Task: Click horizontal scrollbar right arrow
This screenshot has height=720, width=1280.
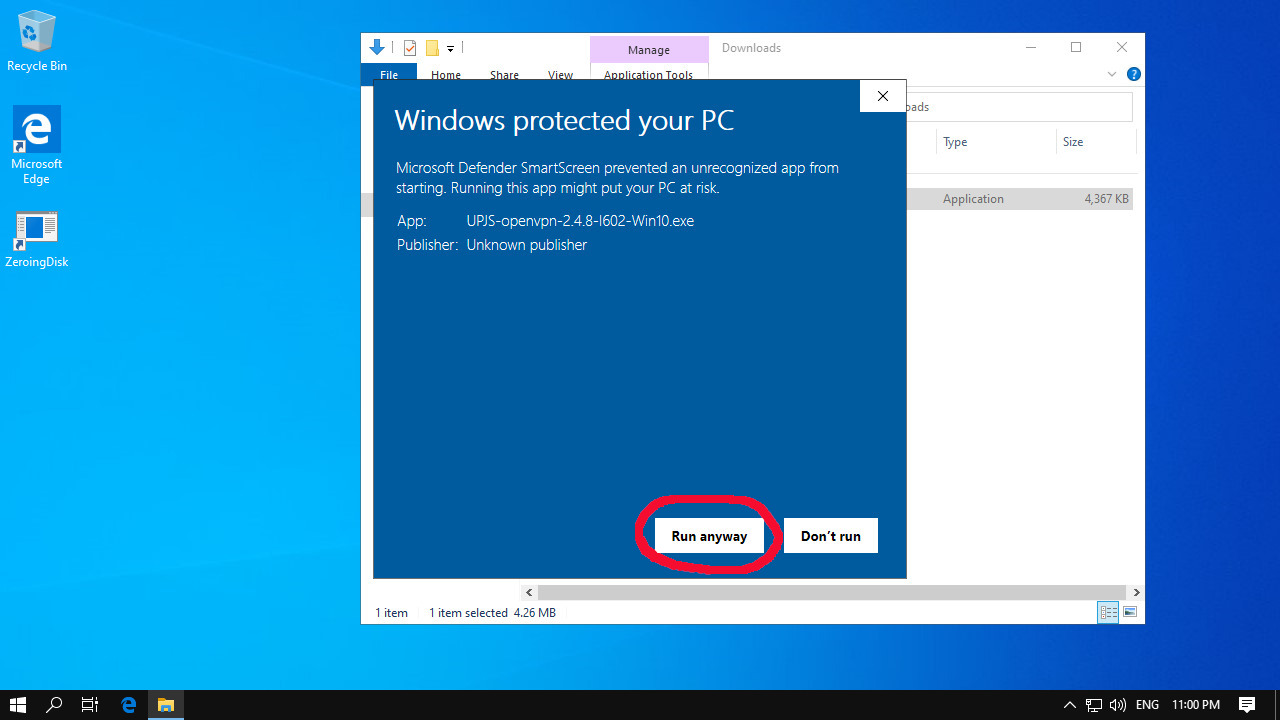Action: tap(1136, 592)
